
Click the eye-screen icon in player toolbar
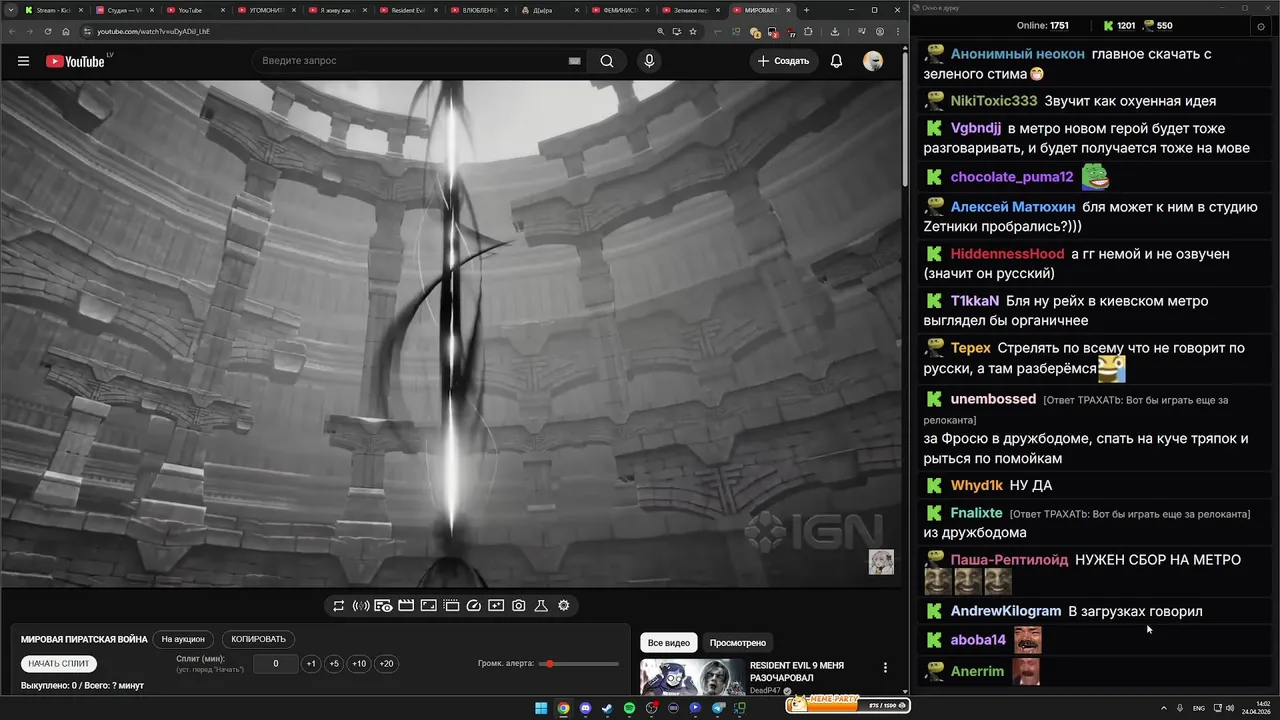[x=383, y=606]
